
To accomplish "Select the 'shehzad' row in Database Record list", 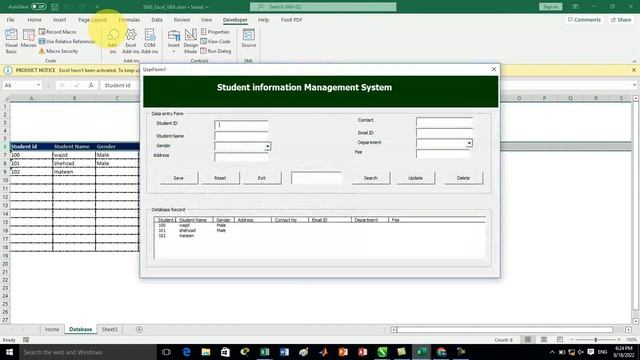I will click(x=320, y=231).
